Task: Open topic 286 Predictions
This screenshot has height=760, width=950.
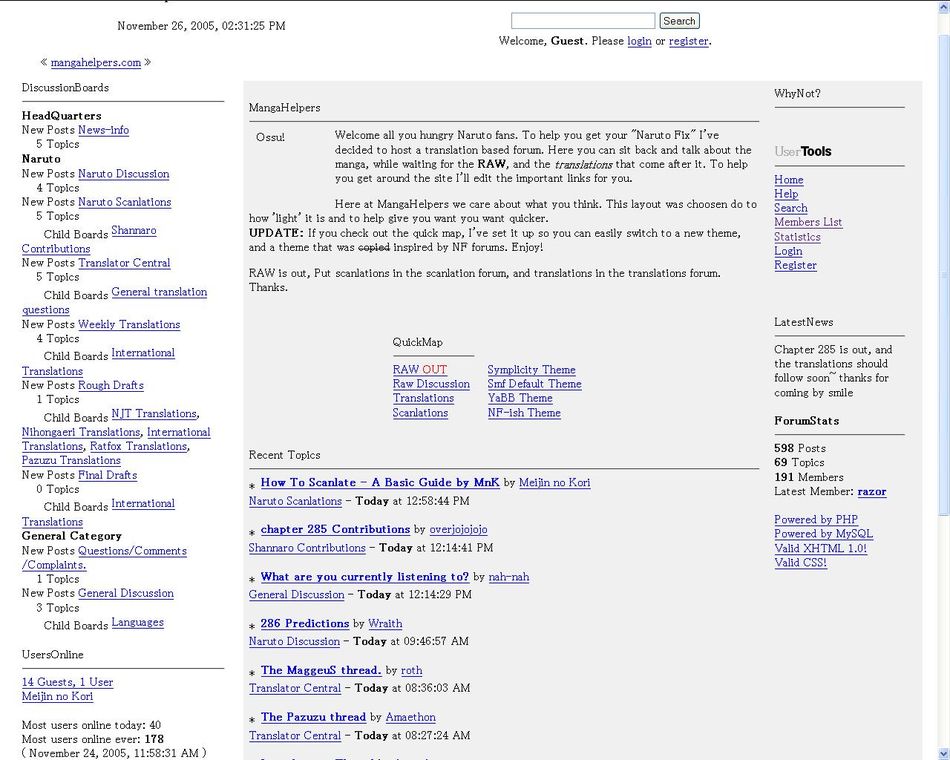Action: pyautogui.click(x=305, y=623)
